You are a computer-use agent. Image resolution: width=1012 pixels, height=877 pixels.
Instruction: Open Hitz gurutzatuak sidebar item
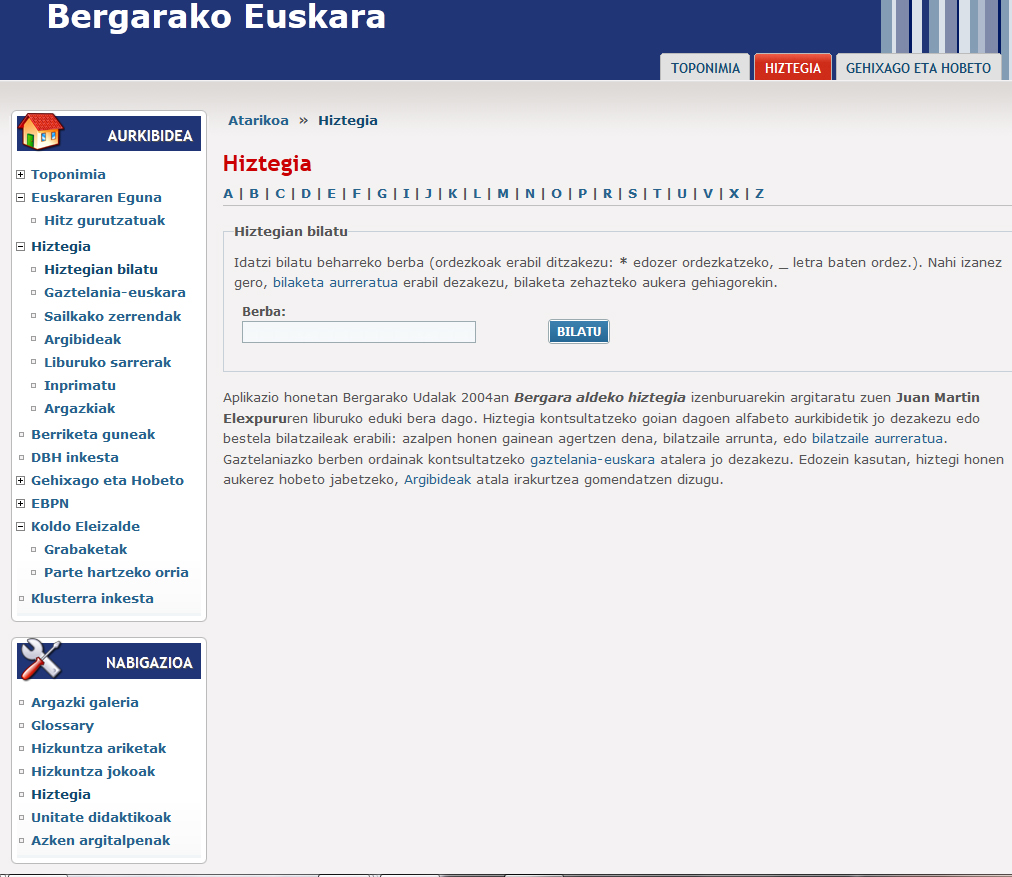coord(105,221)
